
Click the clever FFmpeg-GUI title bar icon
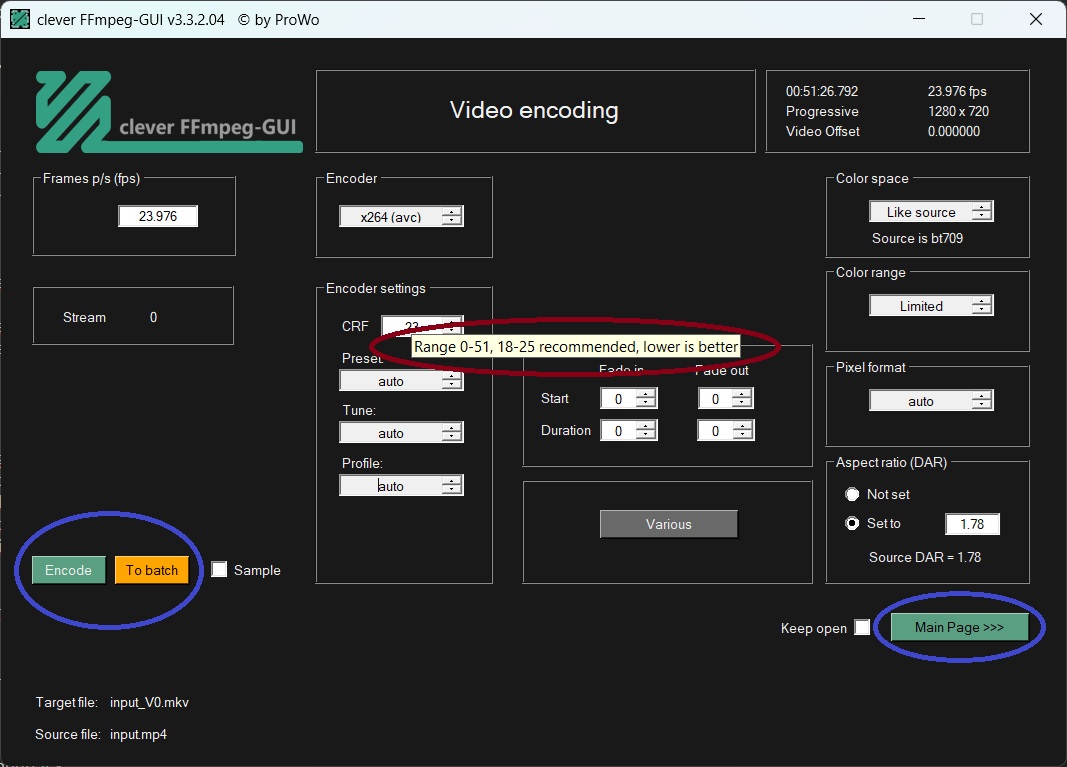point(20,19)
